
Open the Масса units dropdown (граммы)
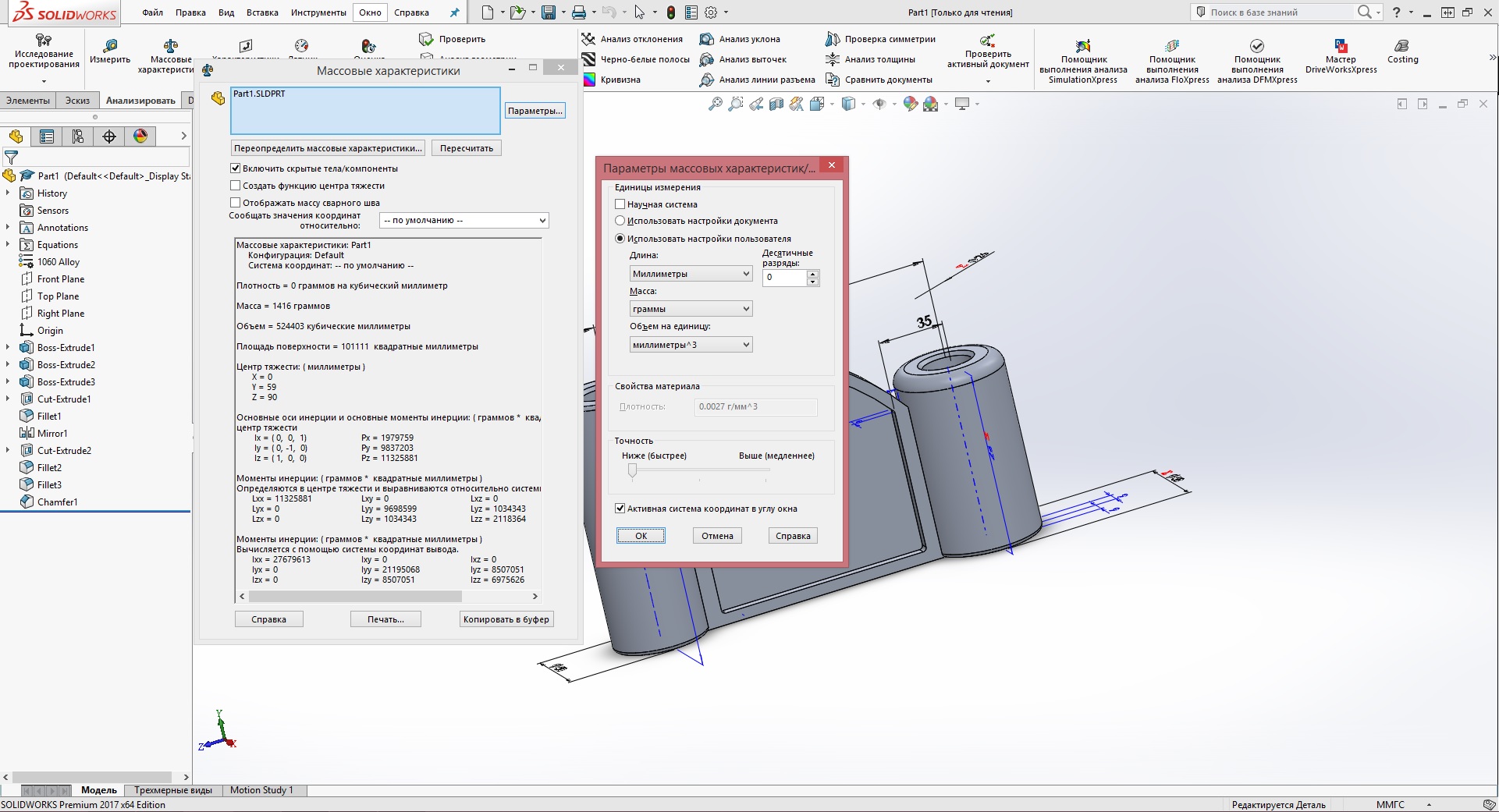coord(691,309)
